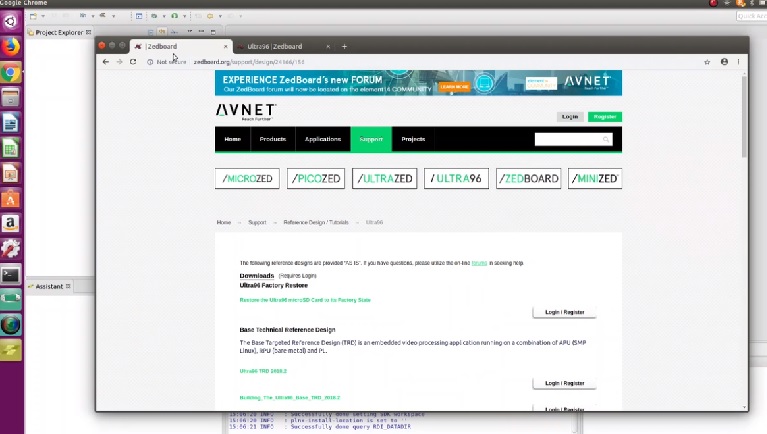Click the search magnifier in the site search box
The image size is (767, 434).
(606, 139)
